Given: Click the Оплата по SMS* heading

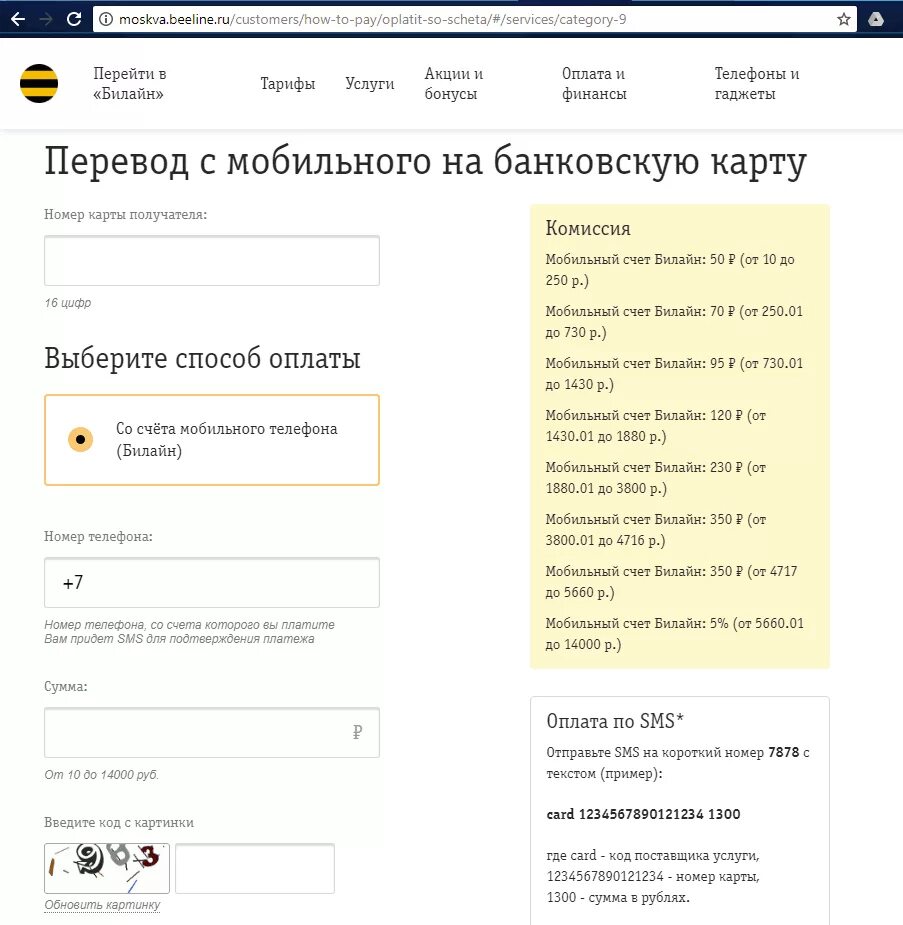Looking at the screenshot, I should 615,721.
